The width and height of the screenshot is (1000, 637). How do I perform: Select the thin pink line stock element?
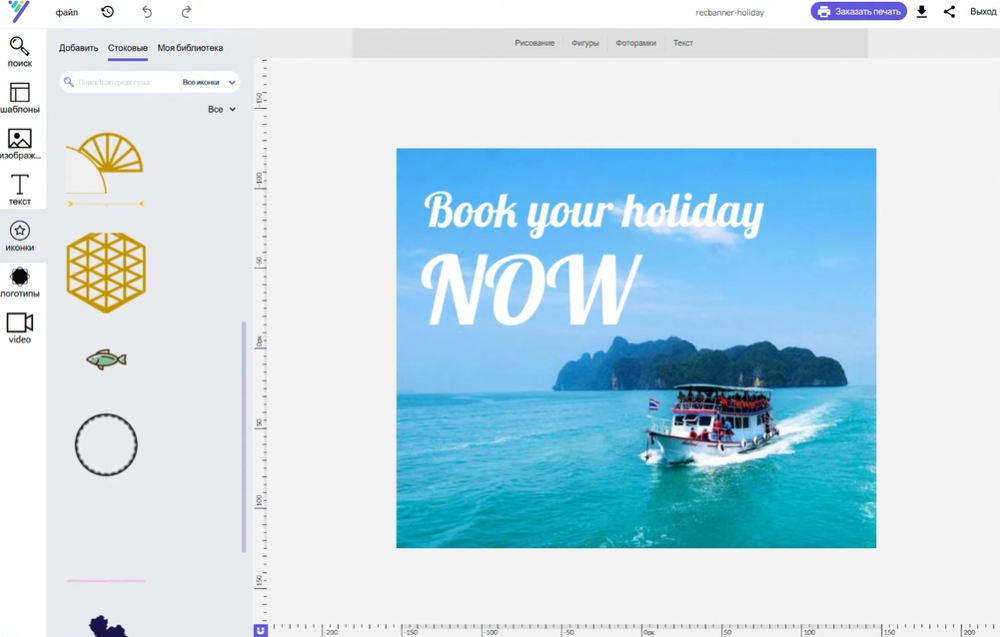106,581
